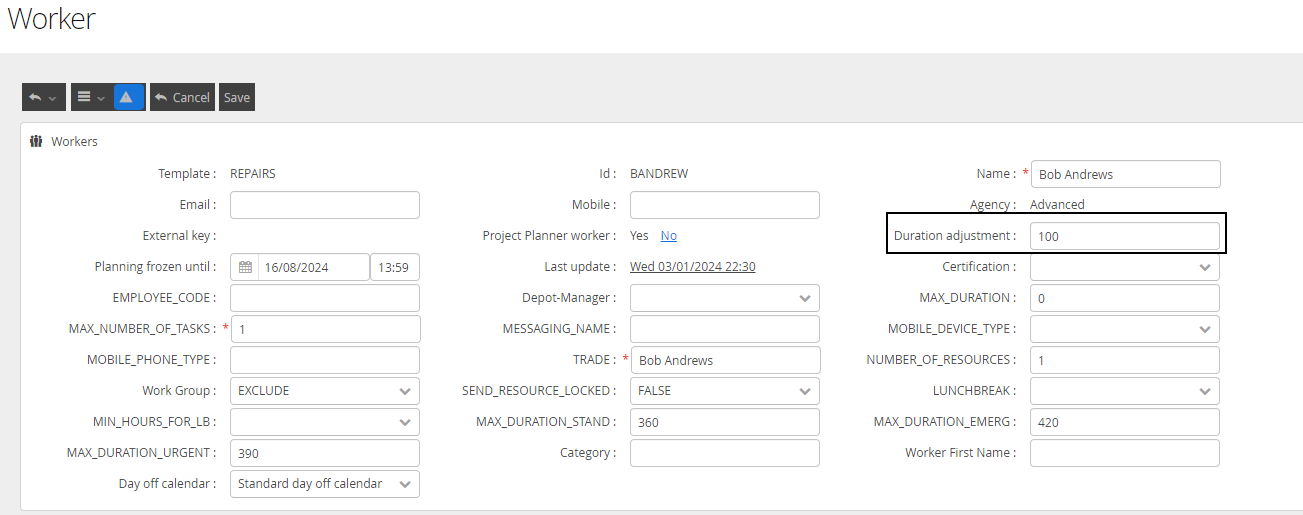The width and height of the screenshot is (1303, 515).
Task: Open the Planning frozen until calendar picker
Action: coord(246,267)
